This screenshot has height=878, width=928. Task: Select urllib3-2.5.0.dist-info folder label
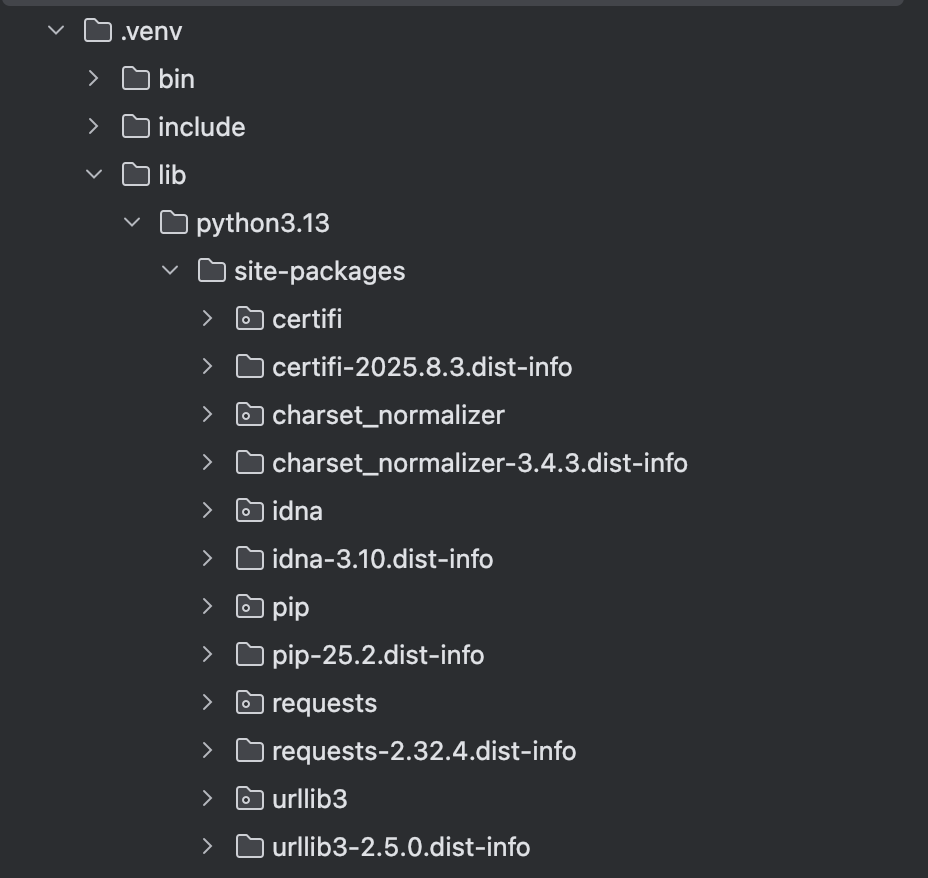pyautogui.click(x=400, y=847)
